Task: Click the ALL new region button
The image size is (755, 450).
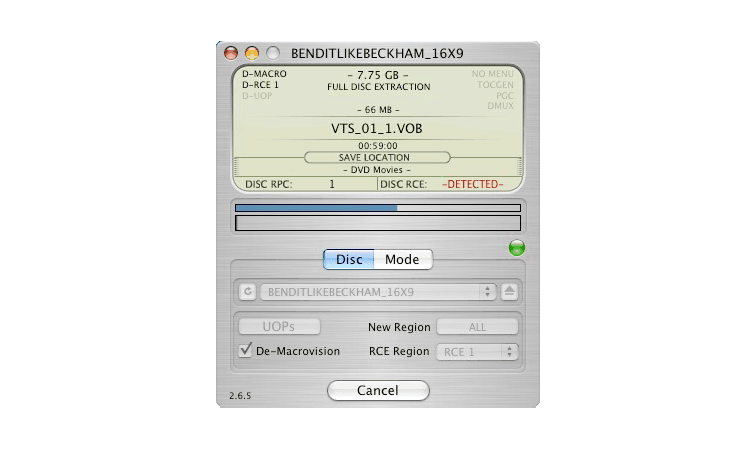Action: 477,327
